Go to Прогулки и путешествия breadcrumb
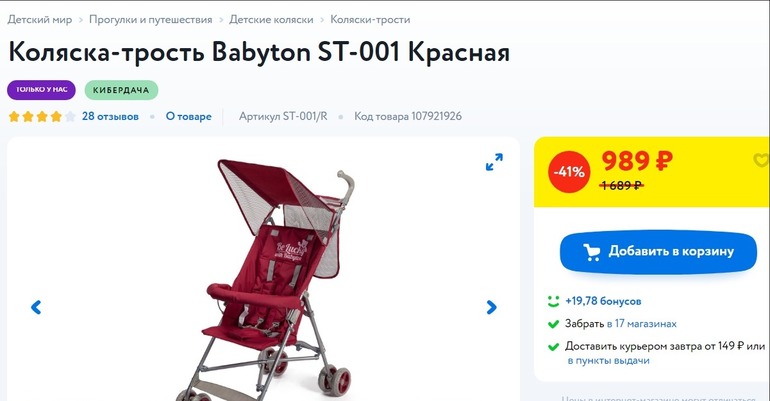Screen dimensions: 770x401 (x=150, y=20)
